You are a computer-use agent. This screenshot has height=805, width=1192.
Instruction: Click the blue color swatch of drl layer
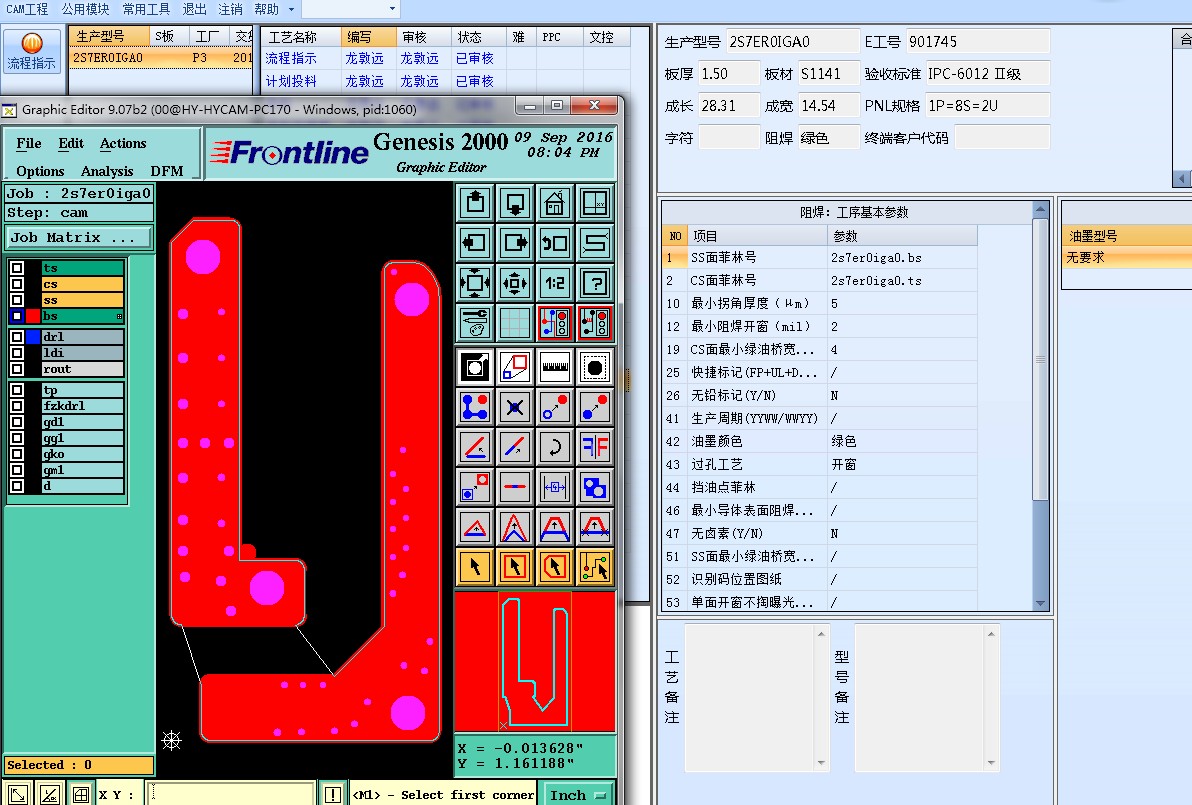(33, 337)
